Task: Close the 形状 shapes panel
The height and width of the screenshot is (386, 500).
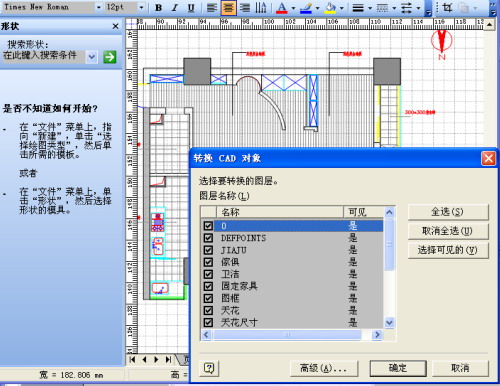Action: tap(116, 26)
